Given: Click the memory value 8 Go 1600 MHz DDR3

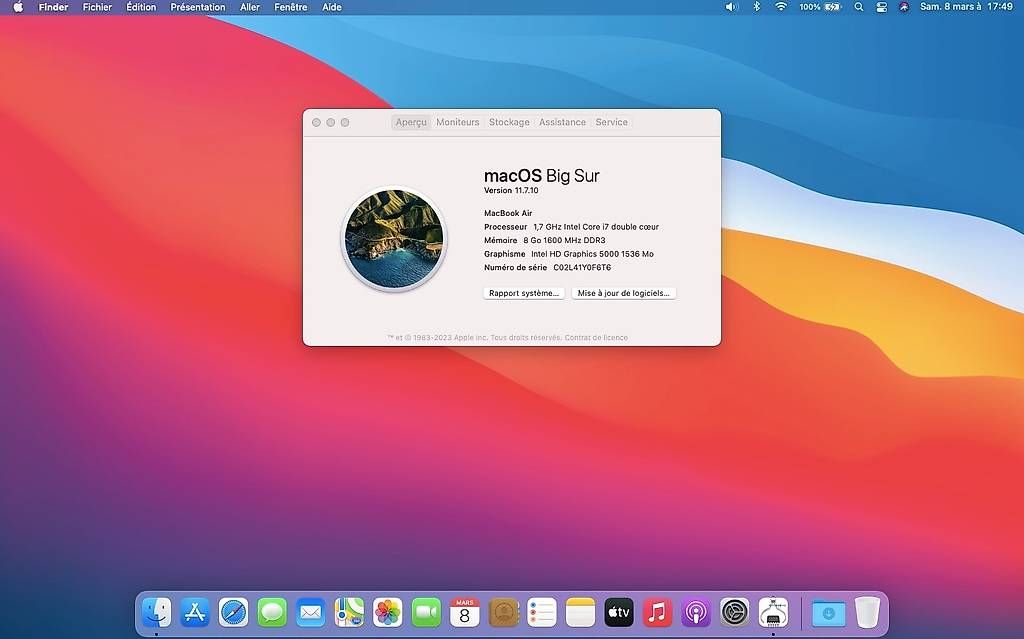Looking at the screenshot, I should tap(564, 240).
